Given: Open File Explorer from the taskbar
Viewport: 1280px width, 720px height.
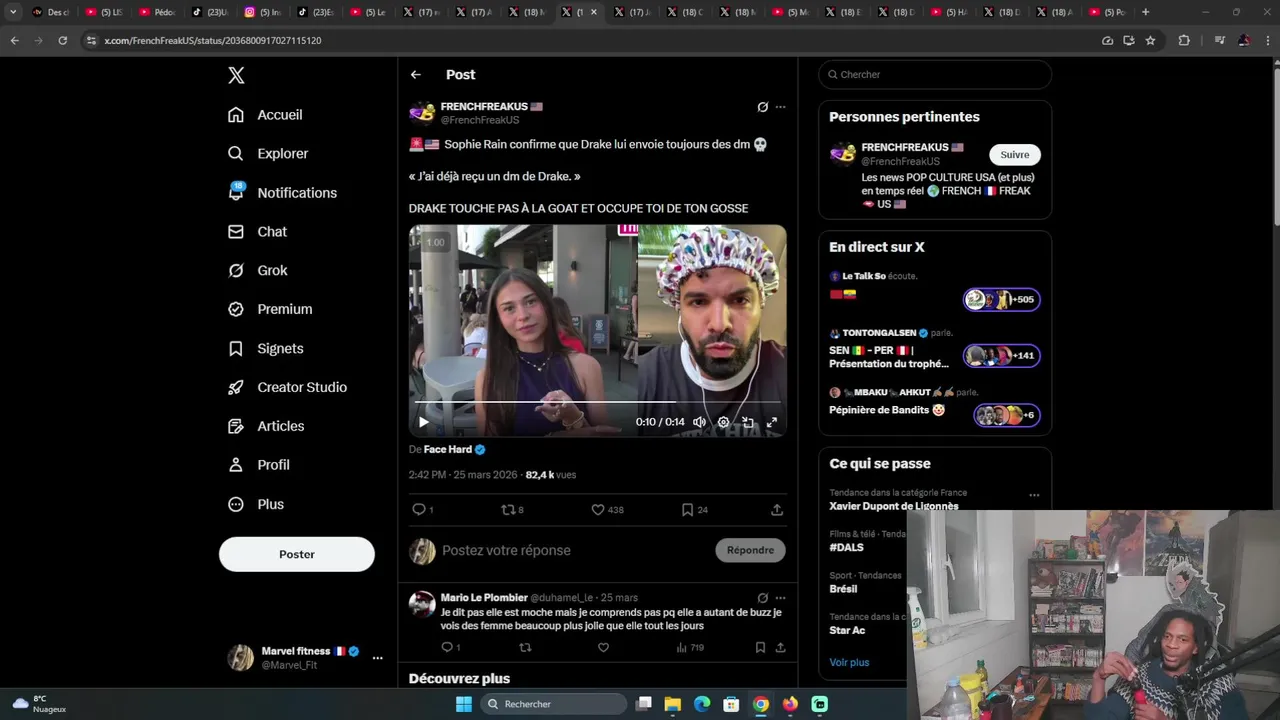Looking at the screenshot, I should [673, 704].
